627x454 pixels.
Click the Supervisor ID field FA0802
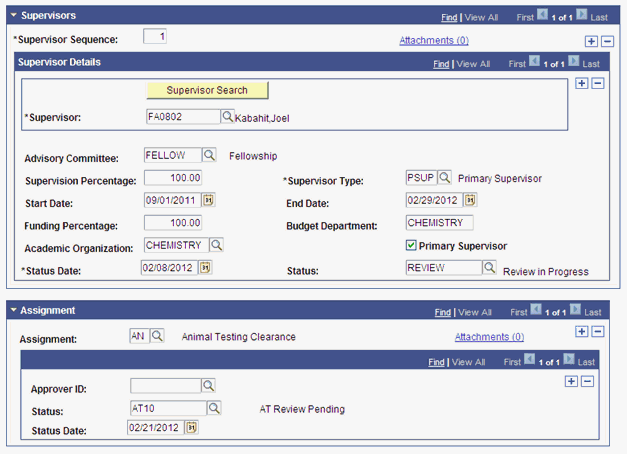[183, 117]
